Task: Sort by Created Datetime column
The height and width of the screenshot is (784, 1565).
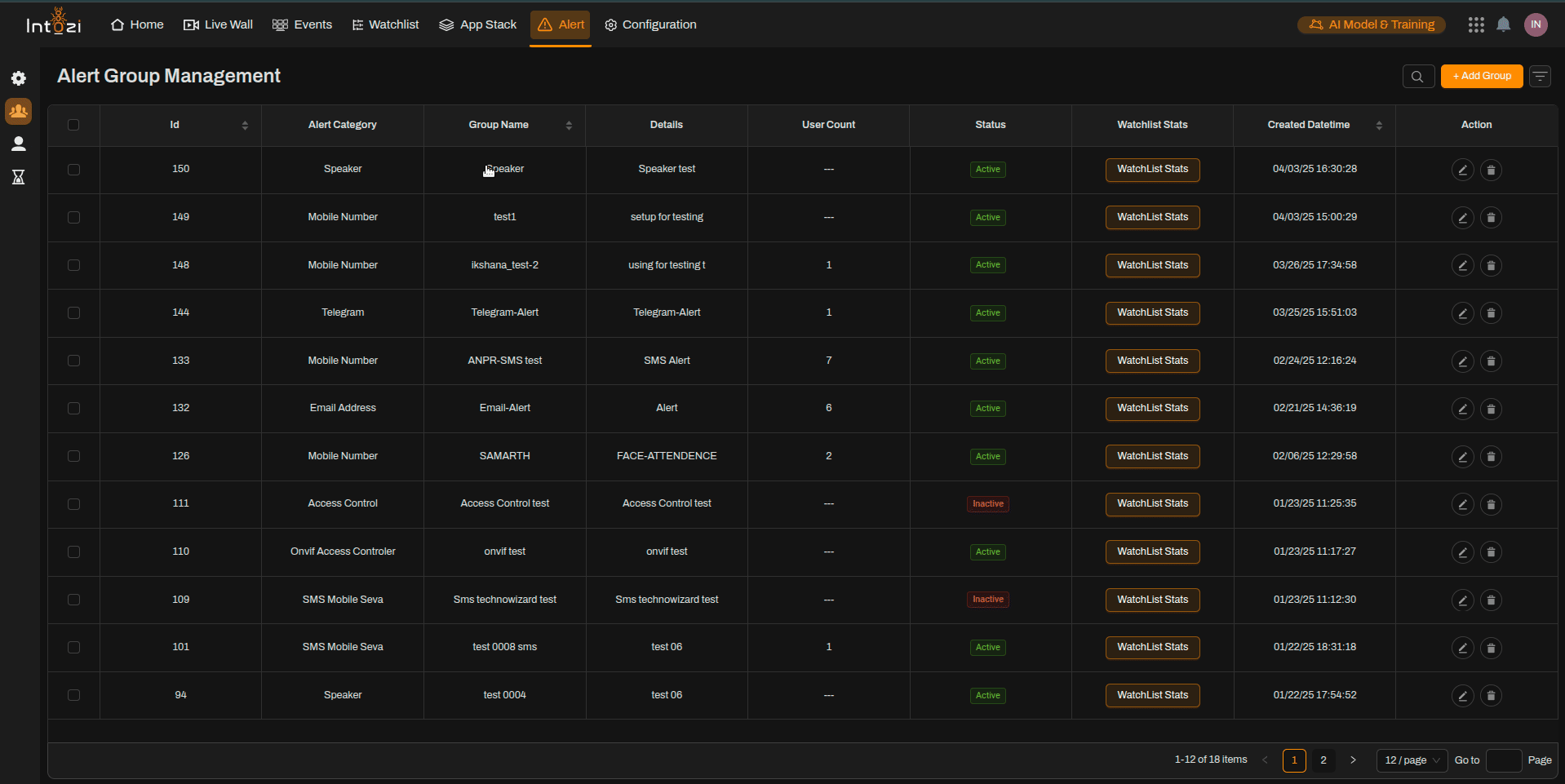Action: 1378,125
